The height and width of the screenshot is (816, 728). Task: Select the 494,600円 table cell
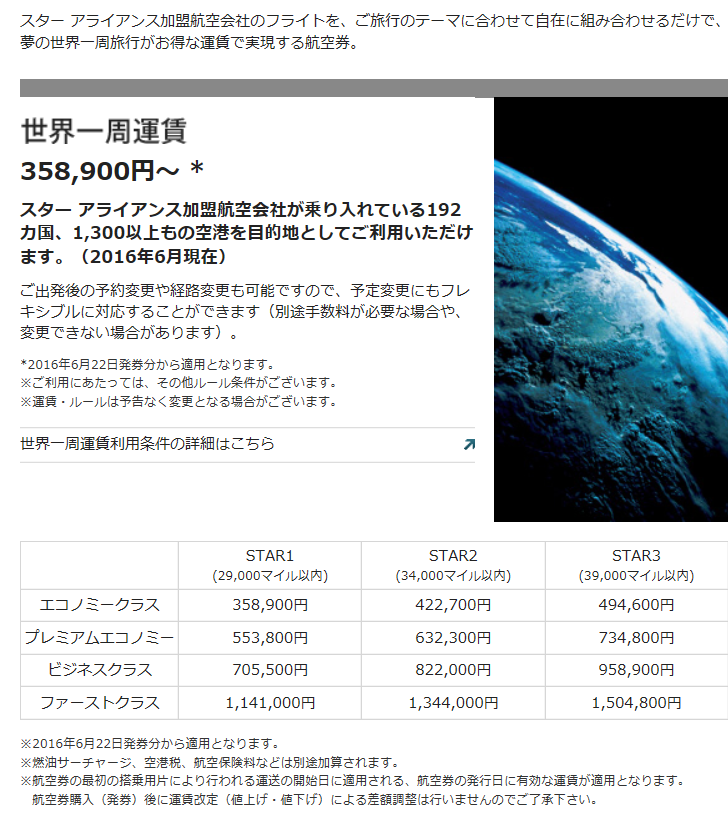pyautogui.click(x=636, y=605)
